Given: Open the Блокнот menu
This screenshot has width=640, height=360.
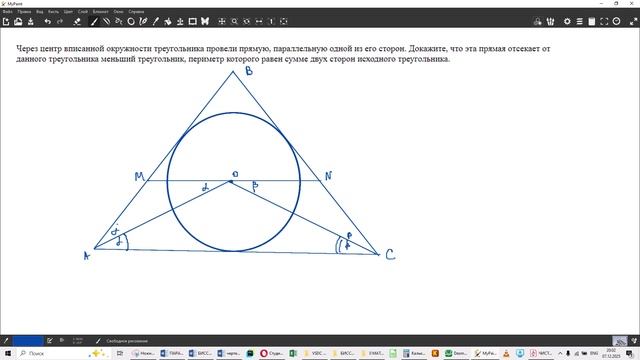Looking at the screenshot, I should click(100, 12).
